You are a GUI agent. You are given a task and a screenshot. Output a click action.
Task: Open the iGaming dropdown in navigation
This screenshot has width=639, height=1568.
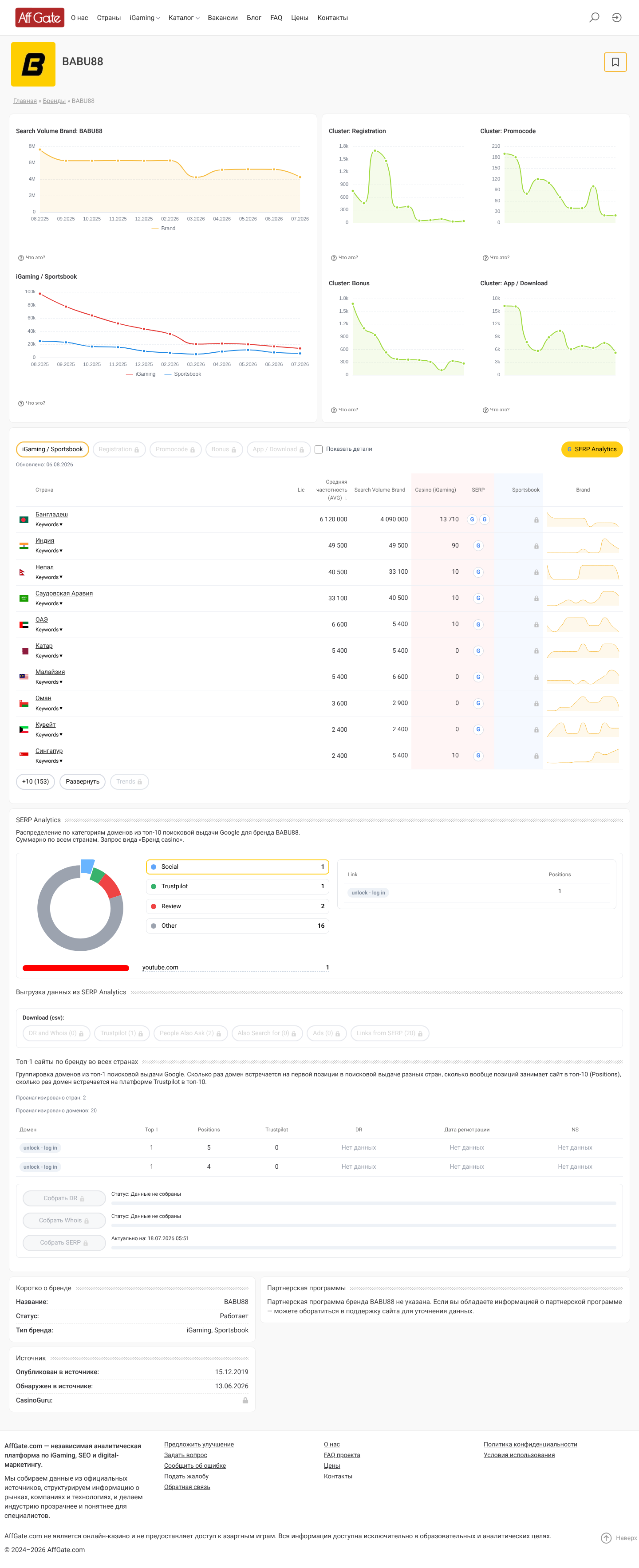145,18
